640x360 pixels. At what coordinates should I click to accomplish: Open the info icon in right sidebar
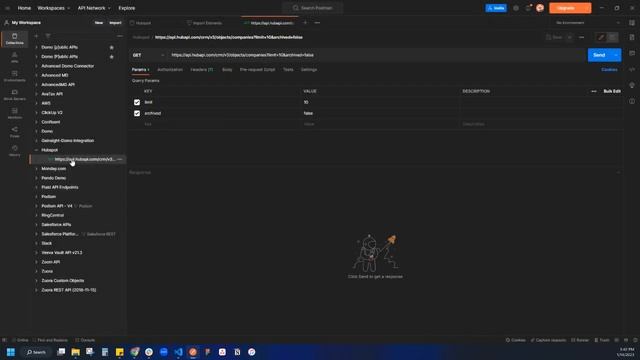tap(632, 101)
